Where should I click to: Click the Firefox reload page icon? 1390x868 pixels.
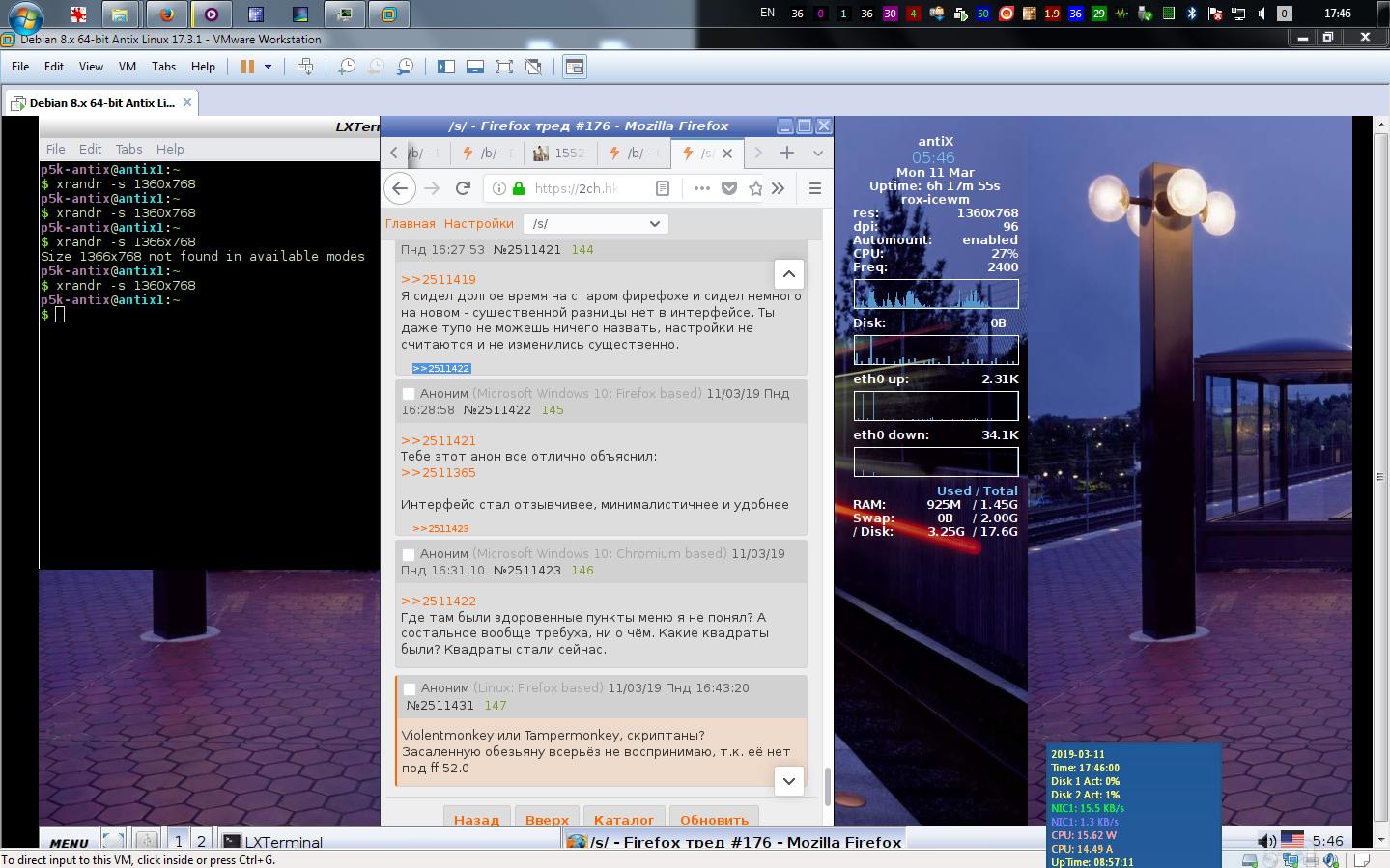pyautogui.click(x=463, y=188)
